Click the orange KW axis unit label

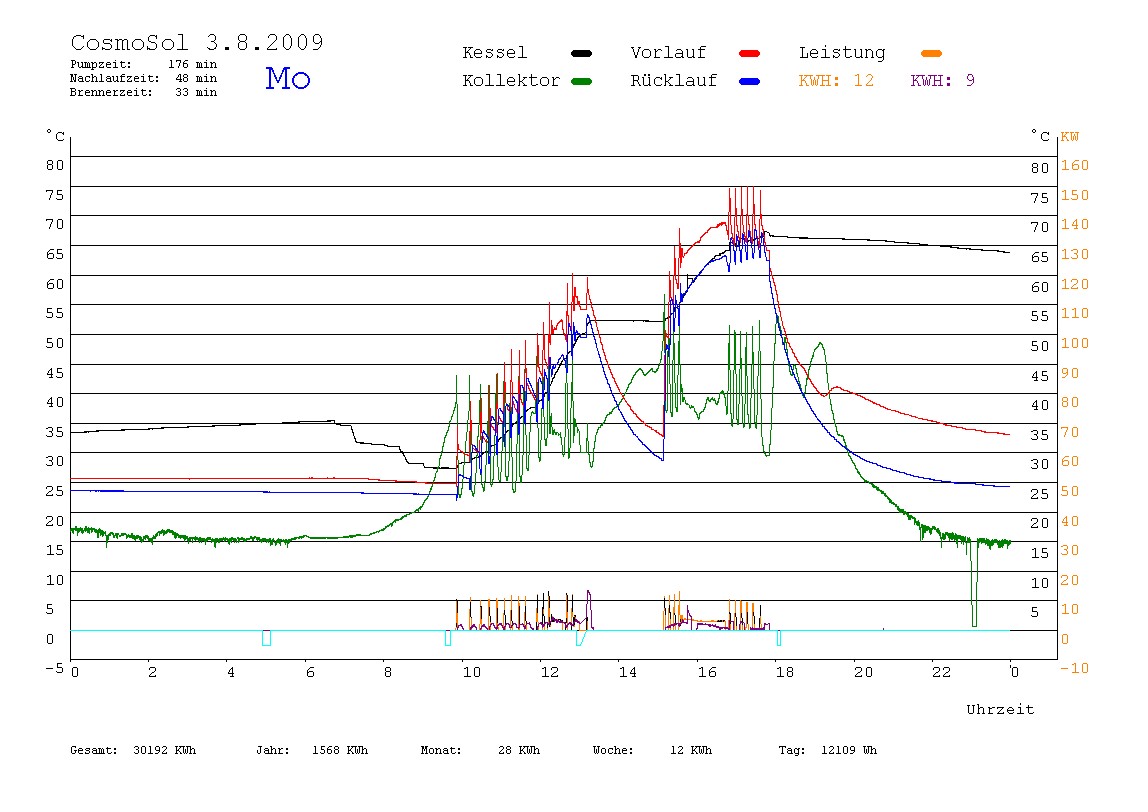click(1070, 137)
